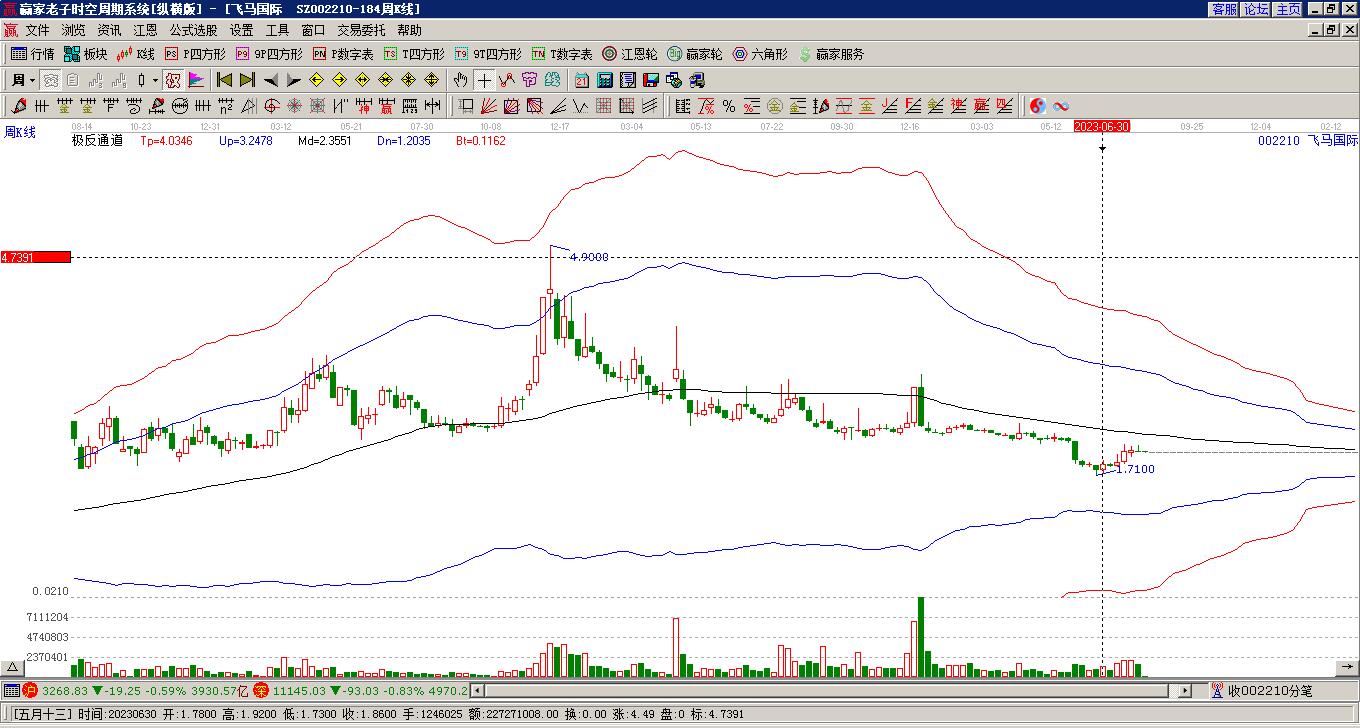Select the percent % line tool

tap(729, 106)
